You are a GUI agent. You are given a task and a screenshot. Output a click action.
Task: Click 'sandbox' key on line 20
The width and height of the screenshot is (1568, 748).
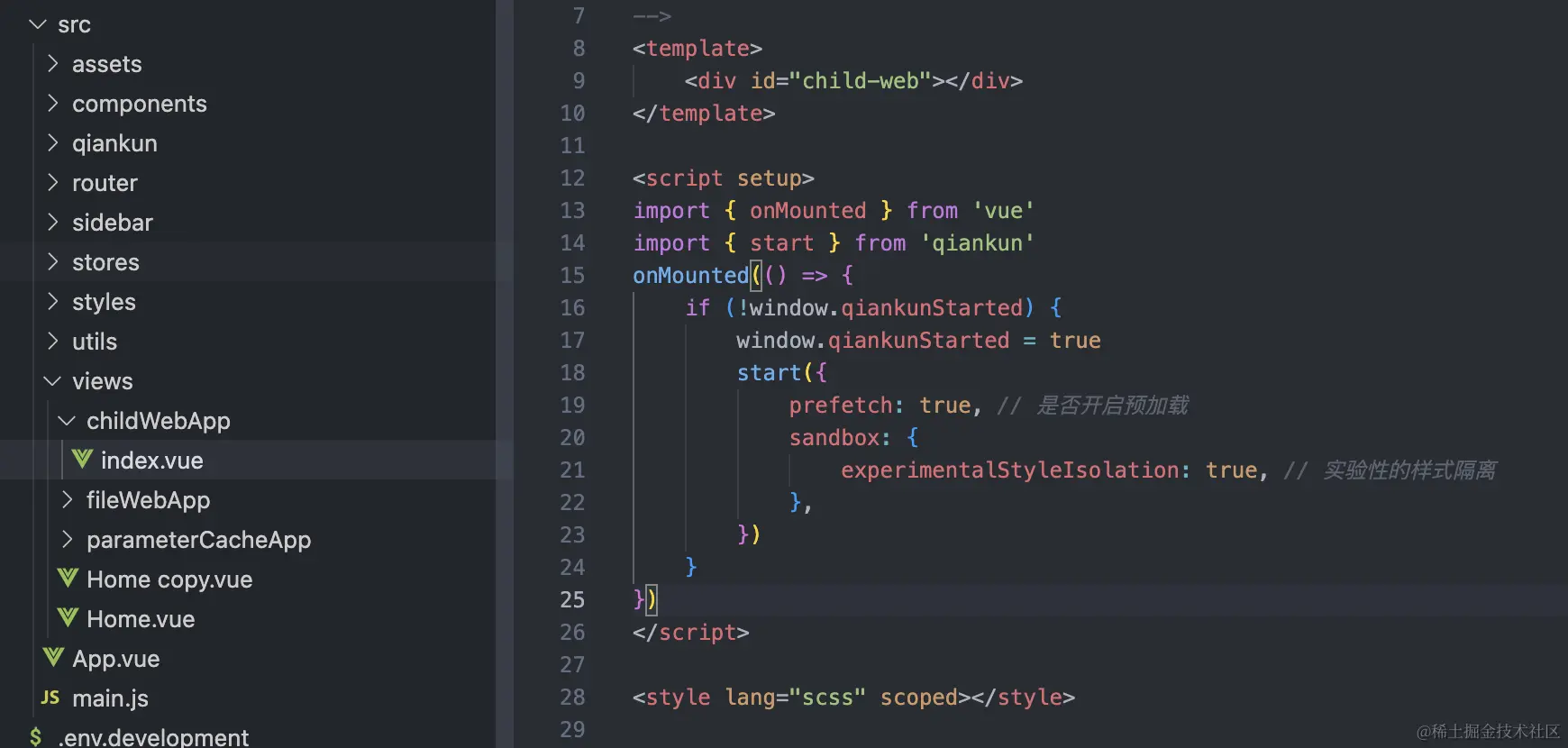834,438
